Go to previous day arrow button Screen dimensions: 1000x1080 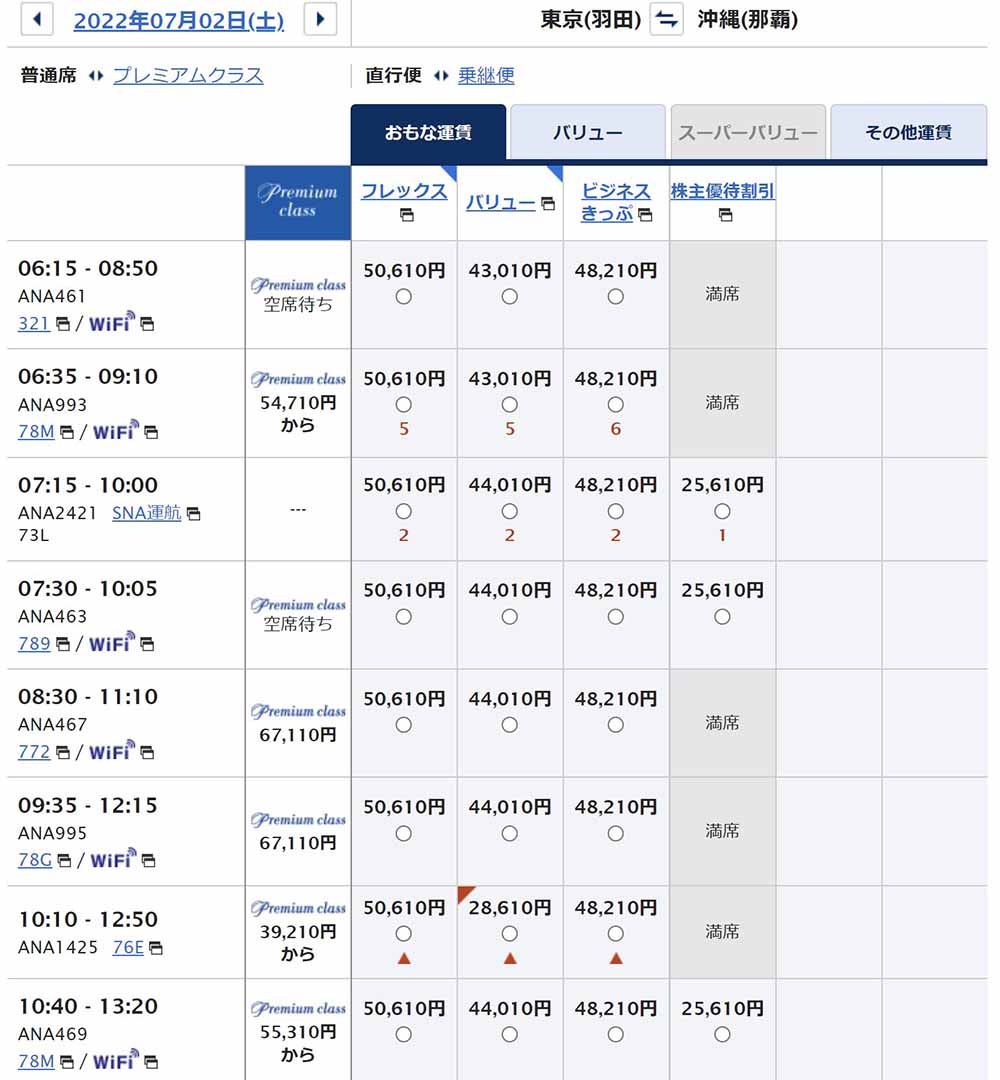point(37,19)
